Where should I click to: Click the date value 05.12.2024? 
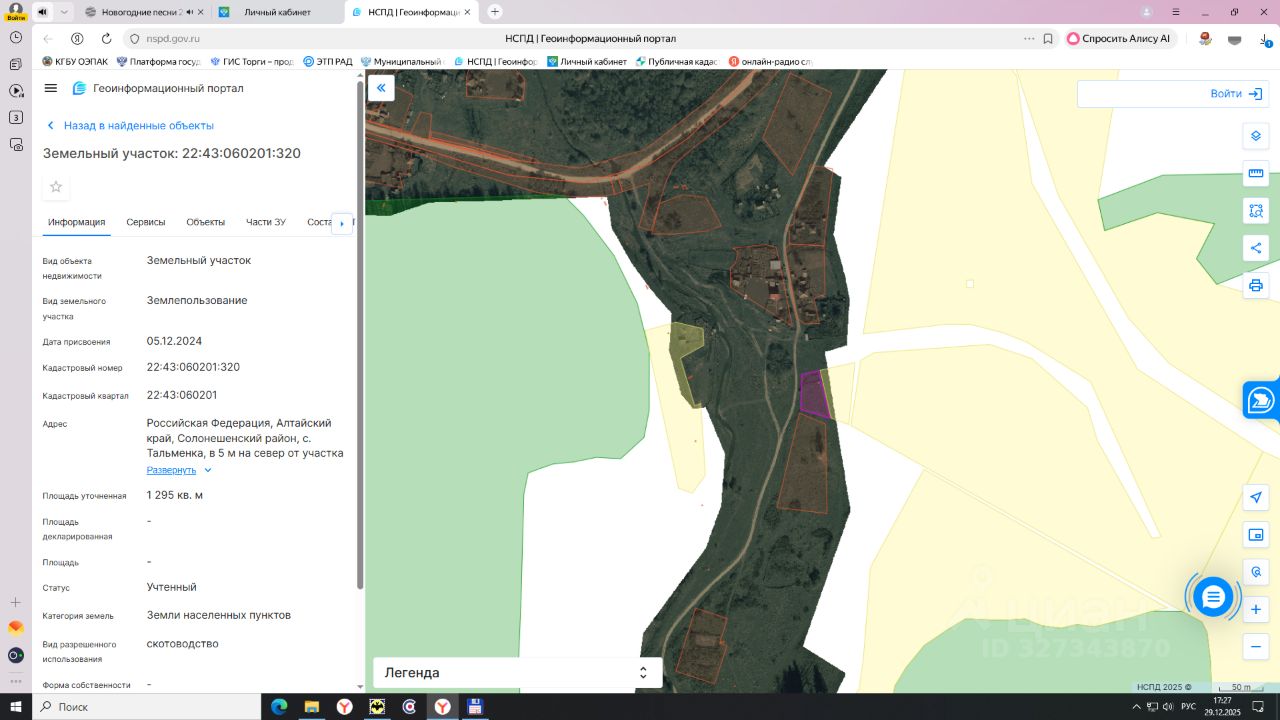point(175,341)
